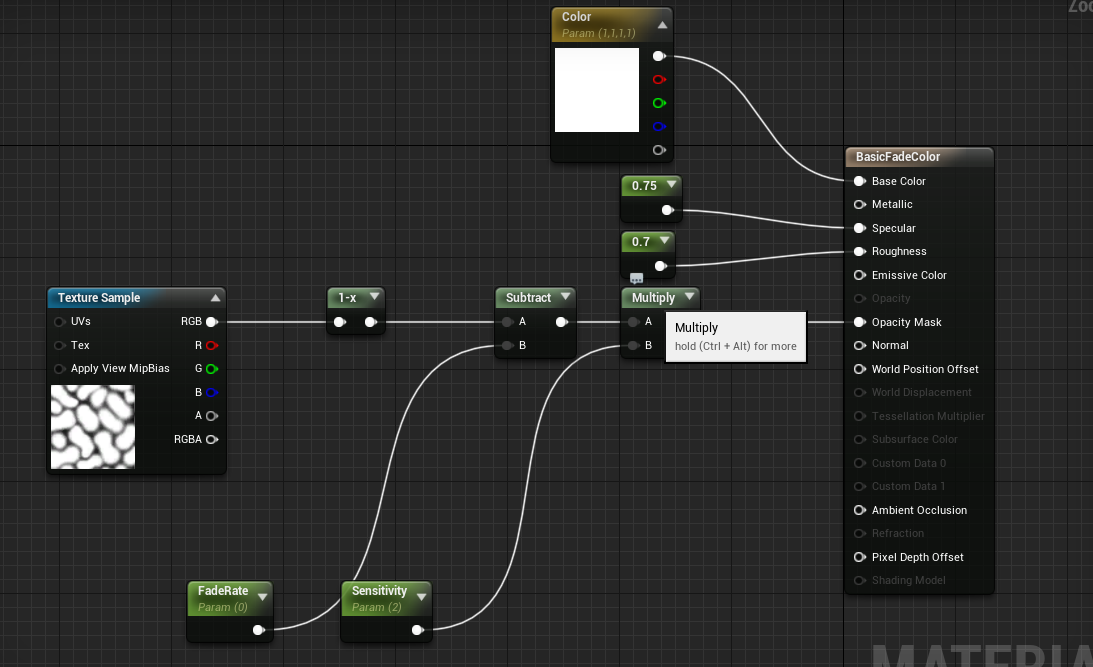Screen dimensions: 1093x667
Task: Click the Color node's green channel pin
Action: (x=659, y=103)
